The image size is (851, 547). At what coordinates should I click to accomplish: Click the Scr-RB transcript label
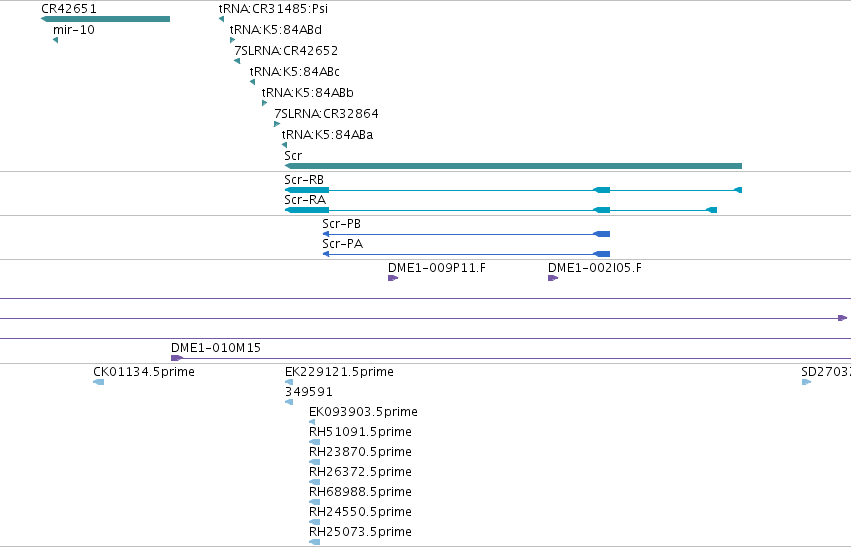tap(304, 180)
